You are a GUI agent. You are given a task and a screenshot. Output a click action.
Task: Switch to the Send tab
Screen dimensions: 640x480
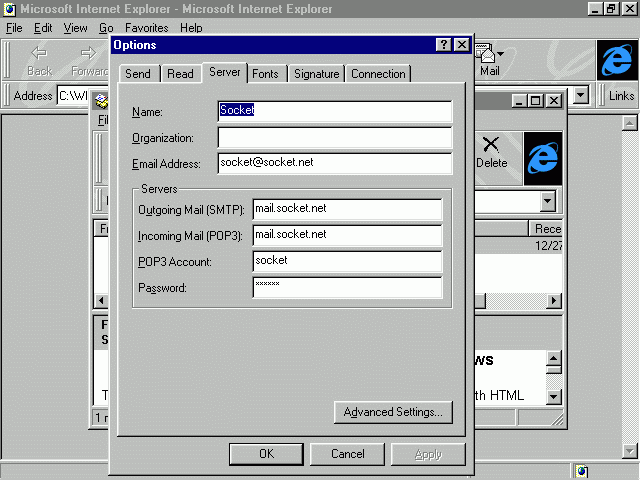click(x=138, y=74)
